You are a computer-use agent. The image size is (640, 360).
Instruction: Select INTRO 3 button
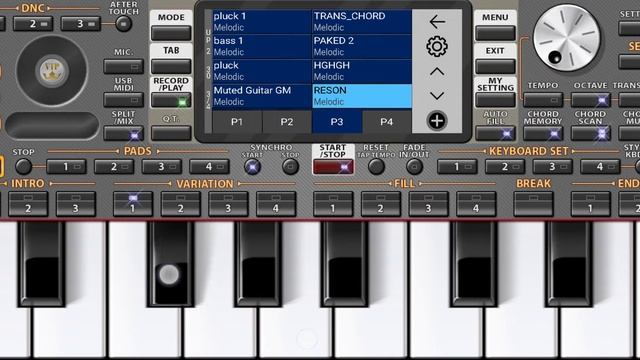[76, 204]
